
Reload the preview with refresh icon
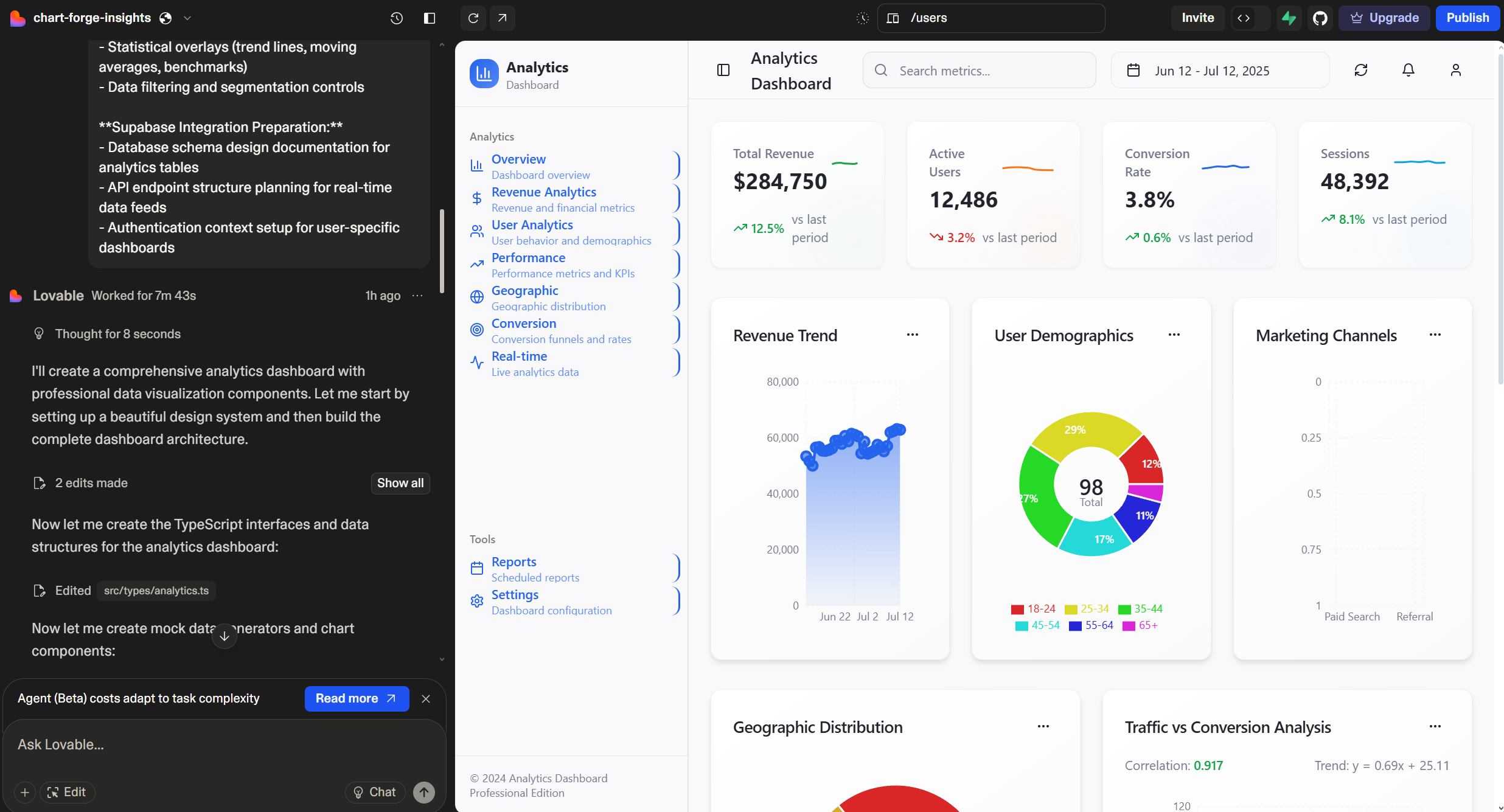point(473,18)
